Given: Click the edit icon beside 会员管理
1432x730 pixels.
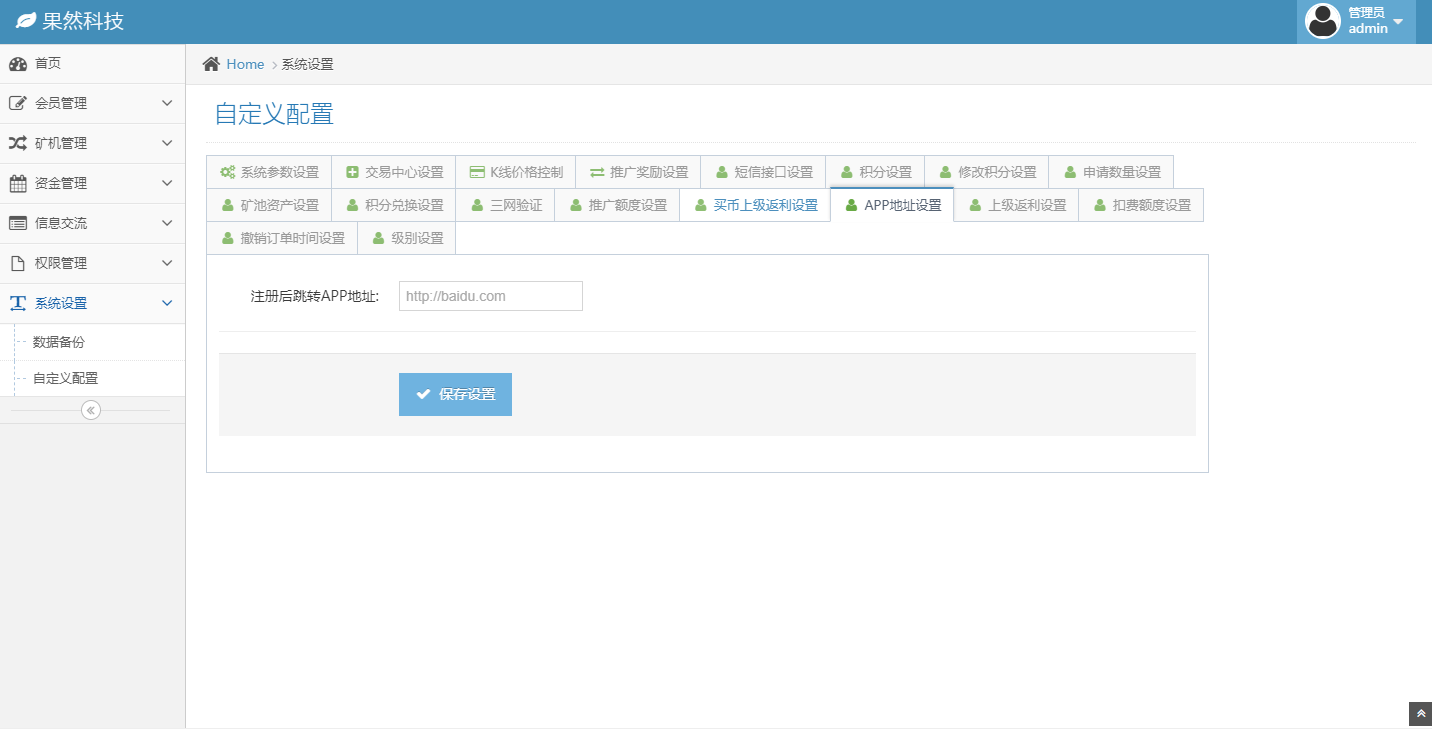Looking at the screenshot, I should (18, 103).
